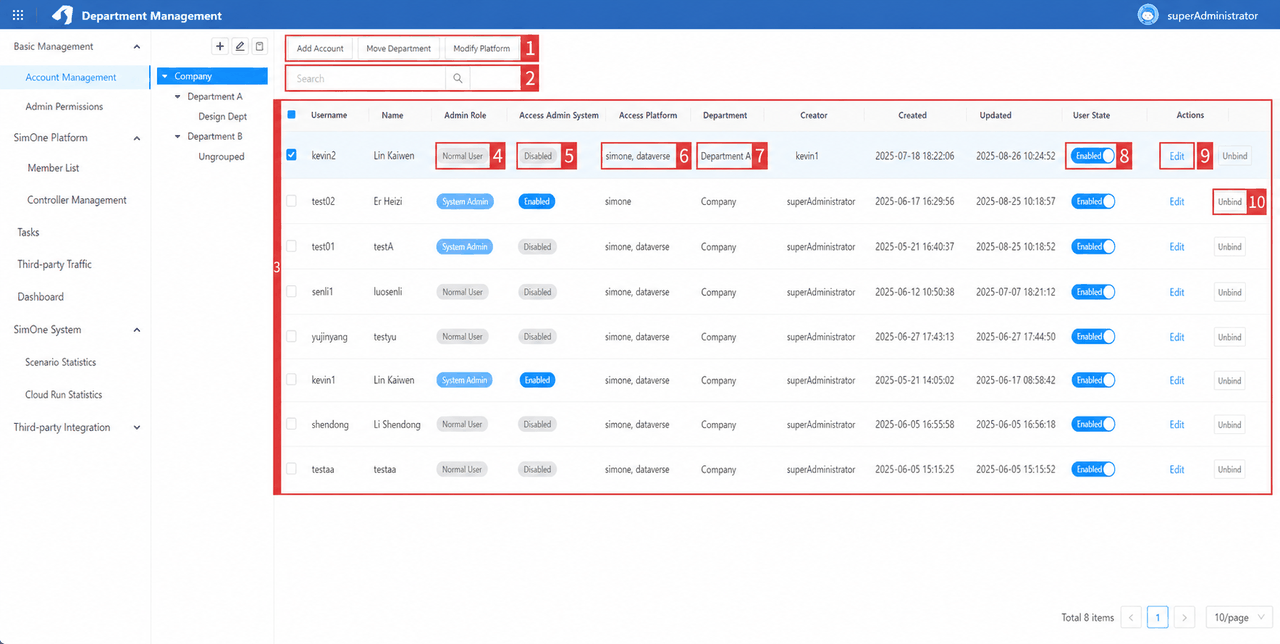Open Third-party Traffic in sidebar

click(54, 264)
